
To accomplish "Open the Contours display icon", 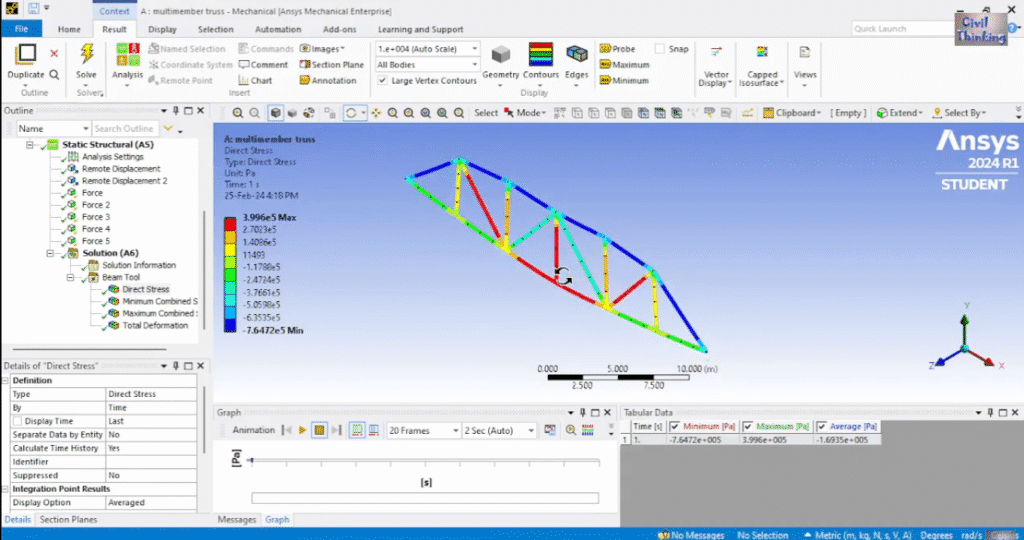I will click(x=541, y=55).
